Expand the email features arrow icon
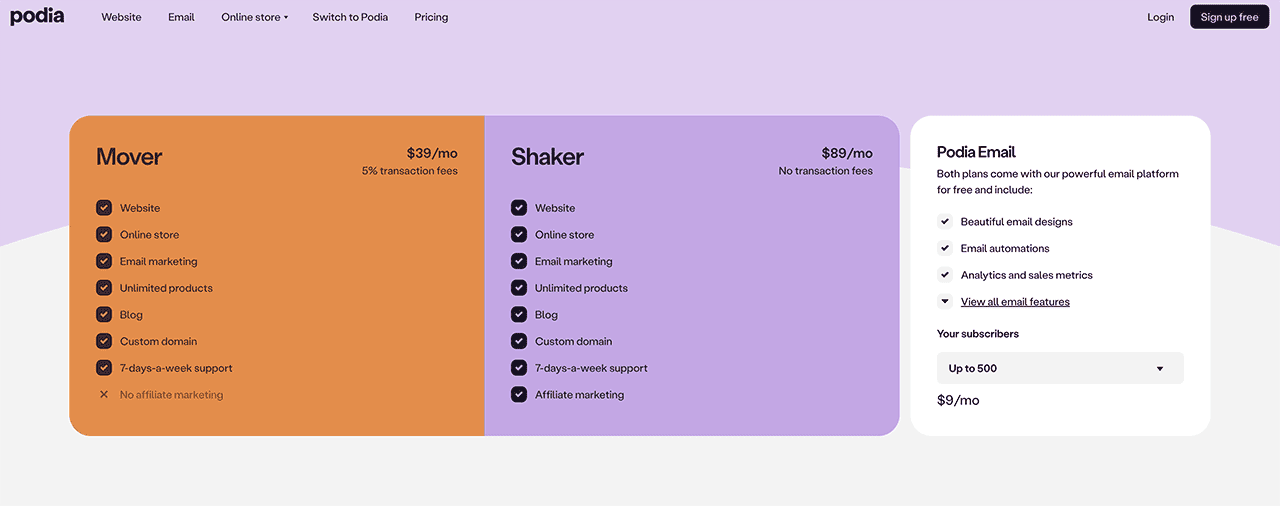The height and width of the screenshot is (506, 1280). (x=945, y=302)
